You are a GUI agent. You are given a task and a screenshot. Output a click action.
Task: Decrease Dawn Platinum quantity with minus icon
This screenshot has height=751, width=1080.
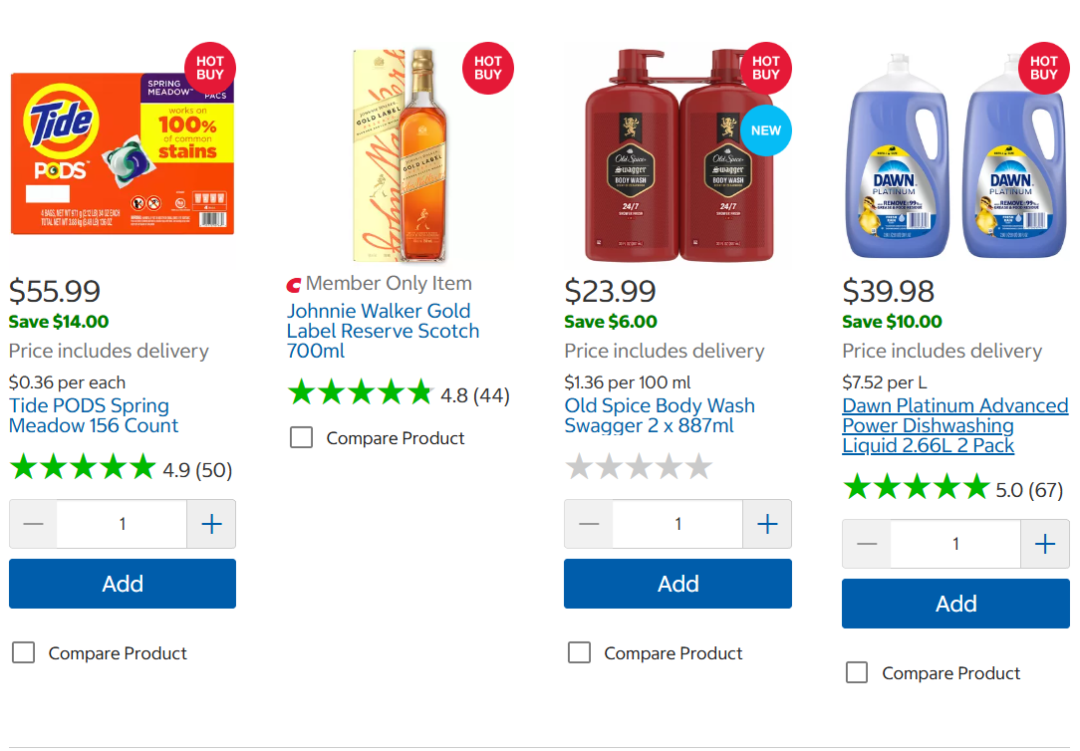(867, 544)
